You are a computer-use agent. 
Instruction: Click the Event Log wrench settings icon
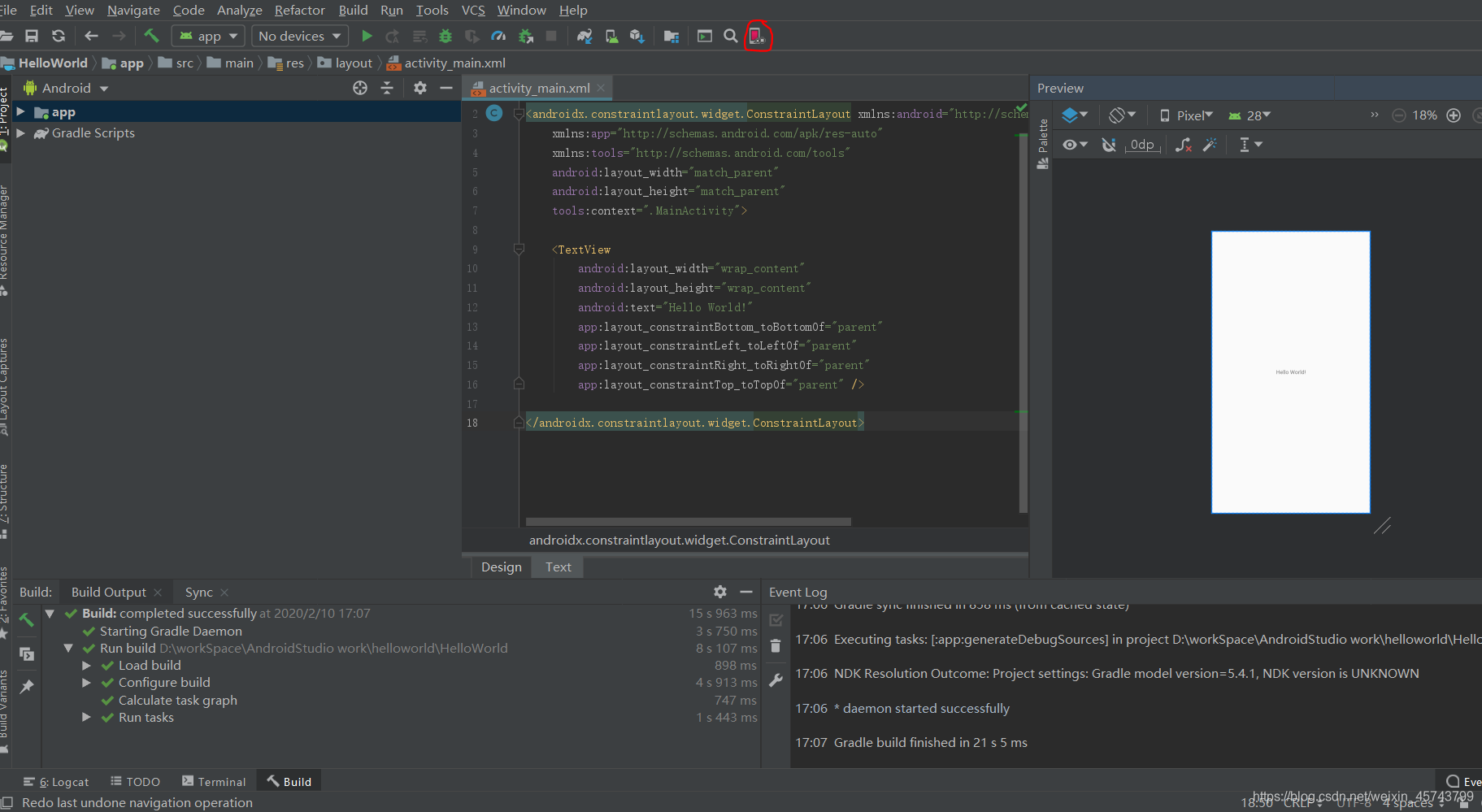click(x=776, y=680)
